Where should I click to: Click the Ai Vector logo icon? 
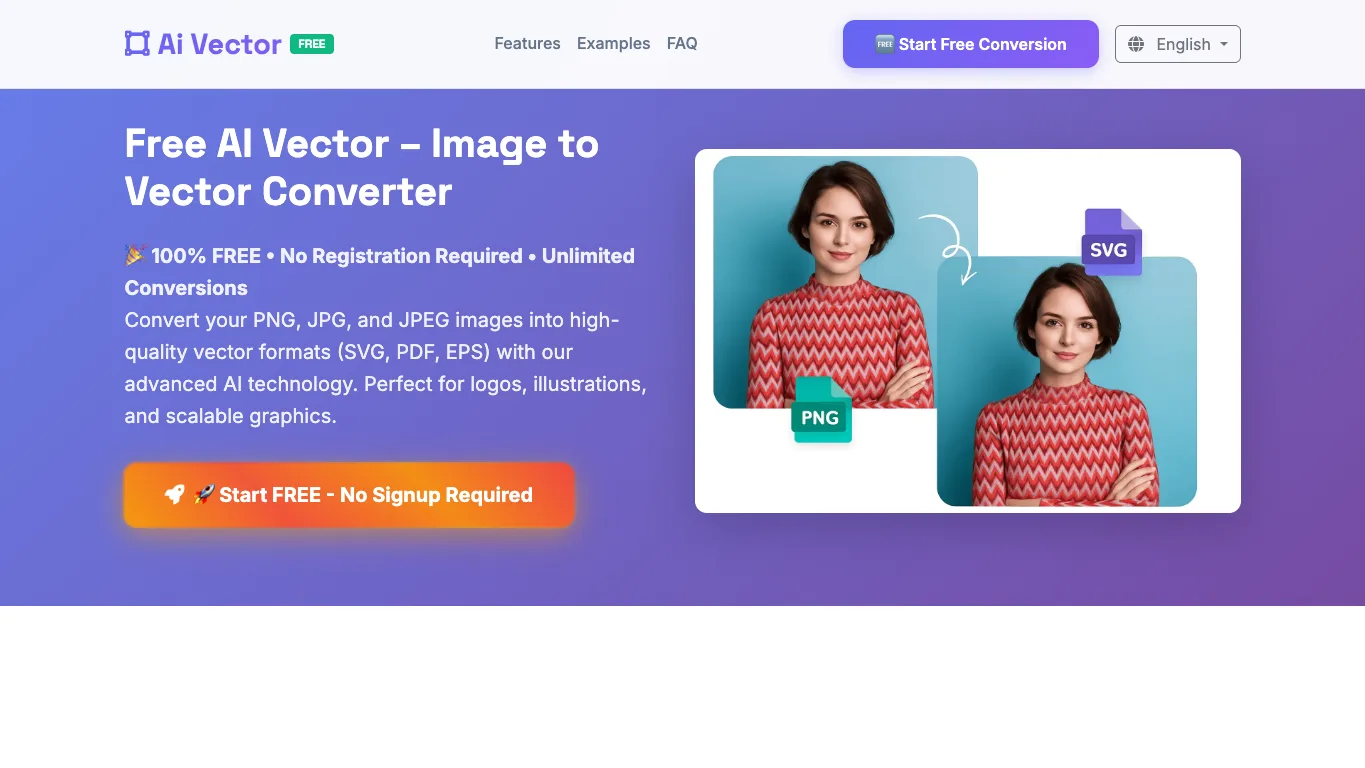pos(137,43)
